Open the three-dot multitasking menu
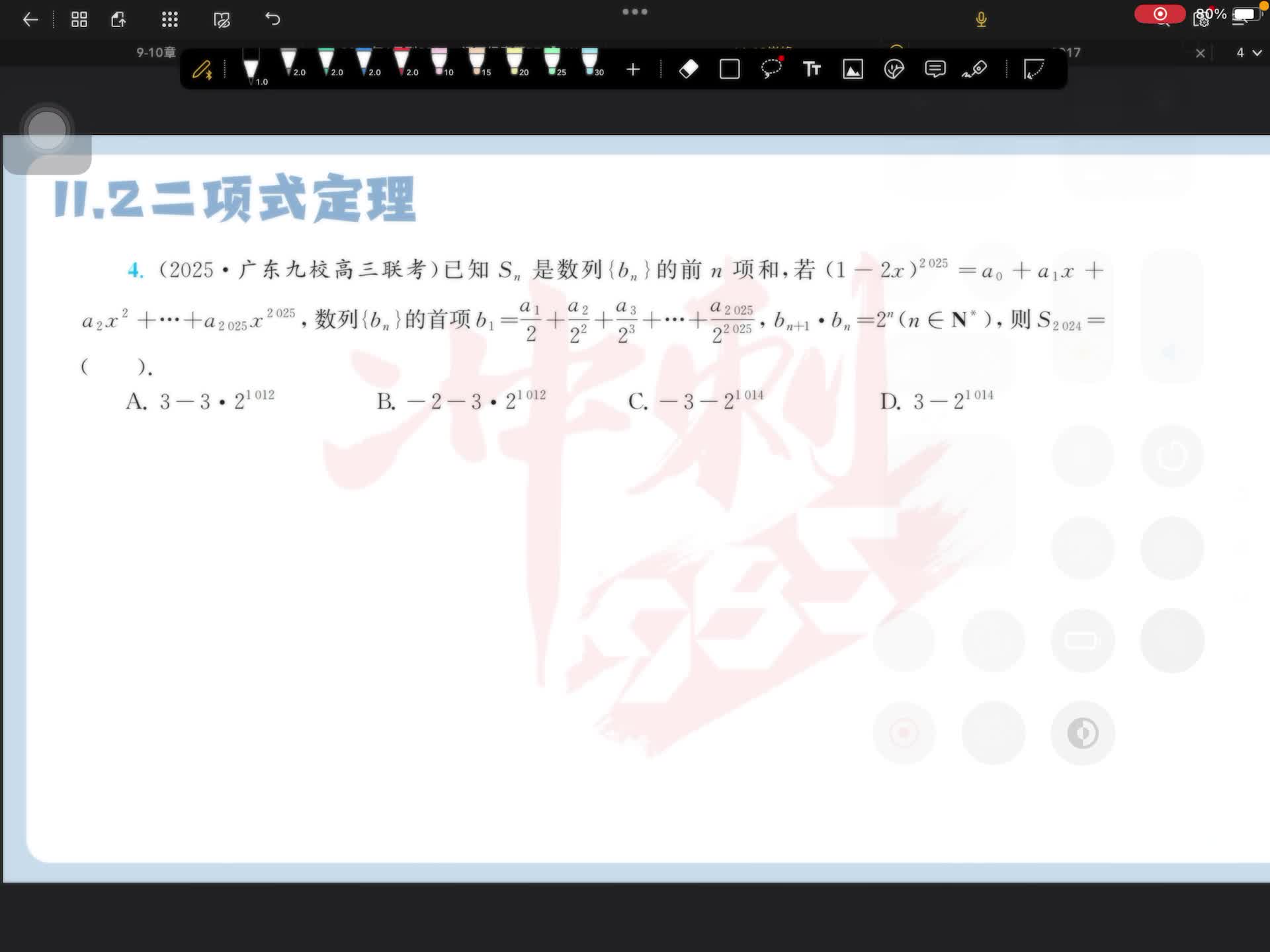The height and width of the screenshot is (952, 1270). pyautogui.click(x=634, y=12)
